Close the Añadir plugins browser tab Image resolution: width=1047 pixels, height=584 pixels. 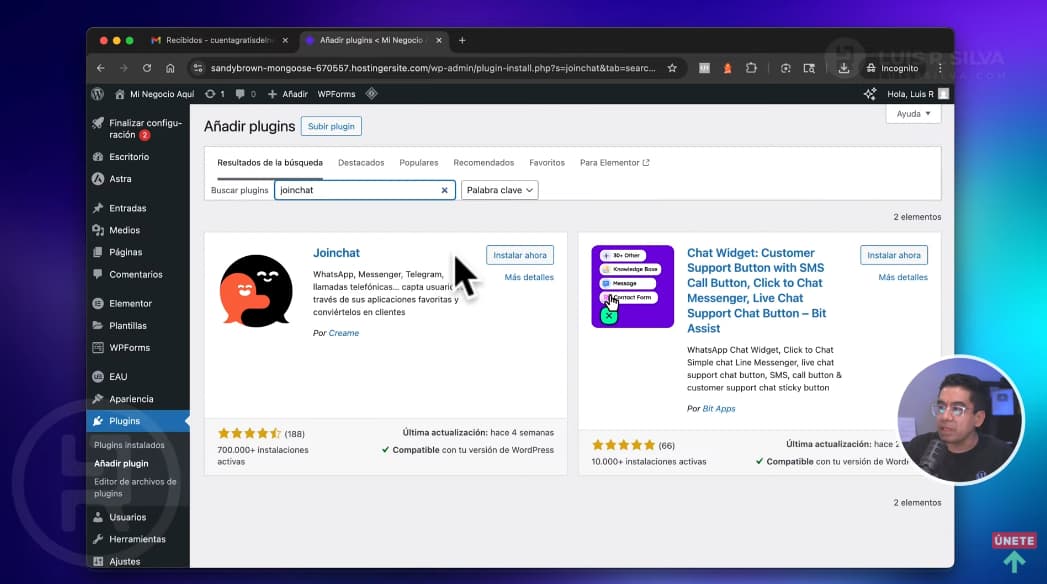[439, 41]
